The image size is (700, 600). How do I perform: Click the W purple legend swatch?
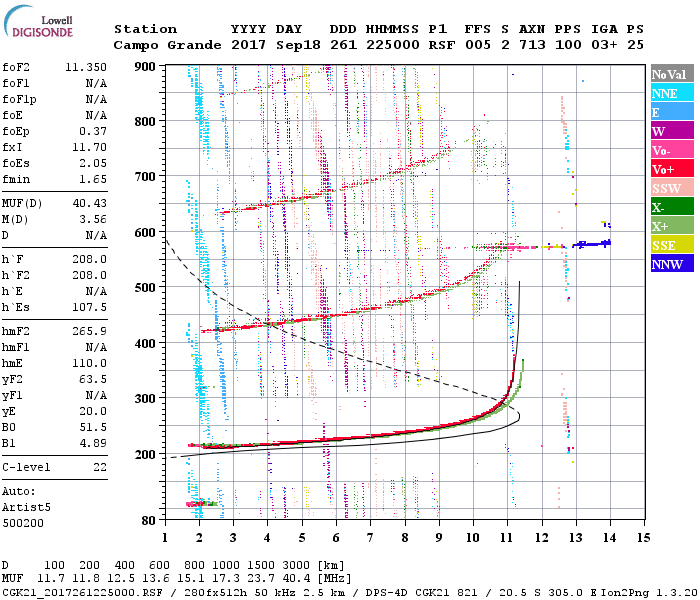[672, 131]
